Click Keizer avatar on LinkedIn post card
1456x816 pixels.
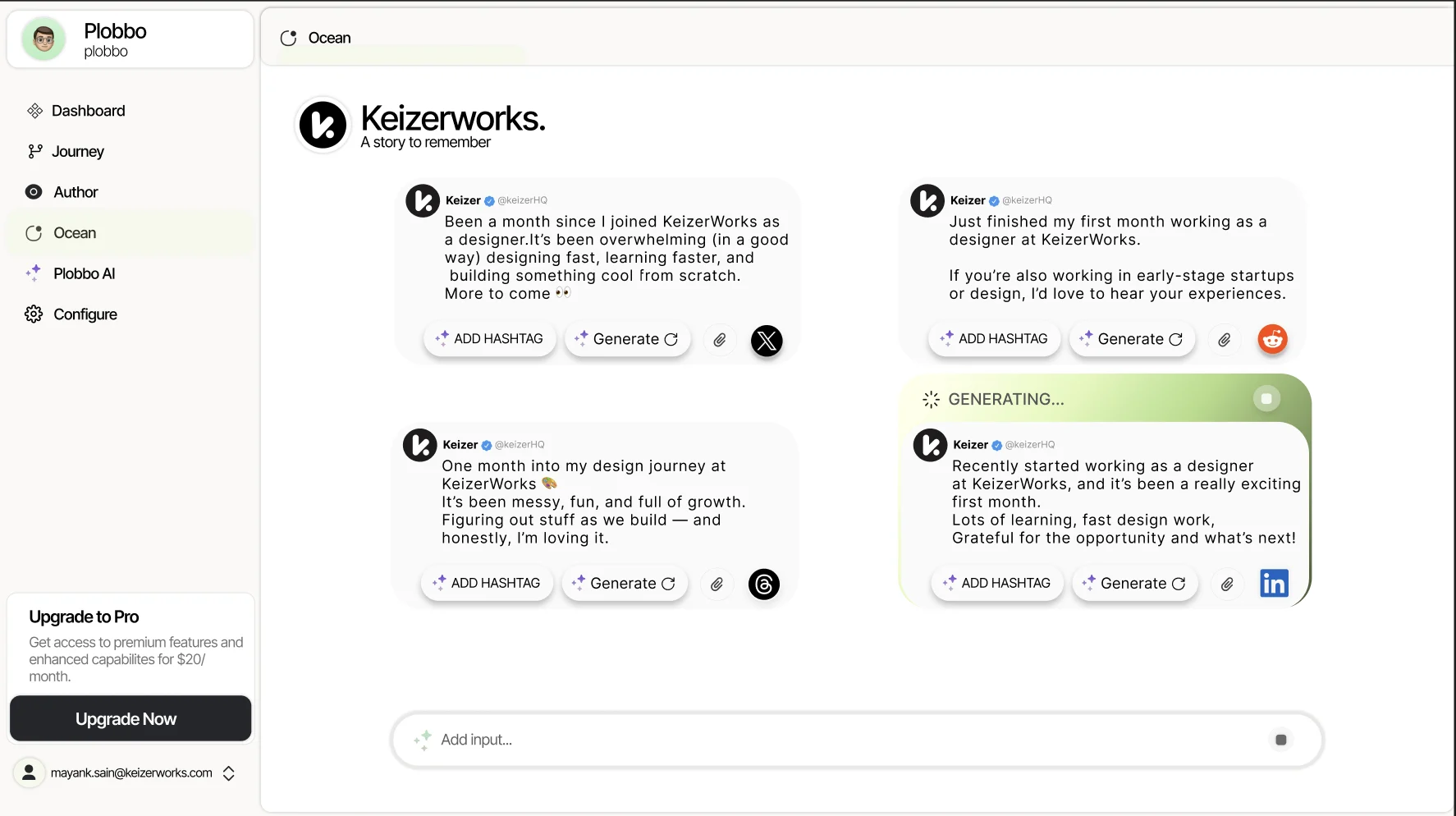931,446
